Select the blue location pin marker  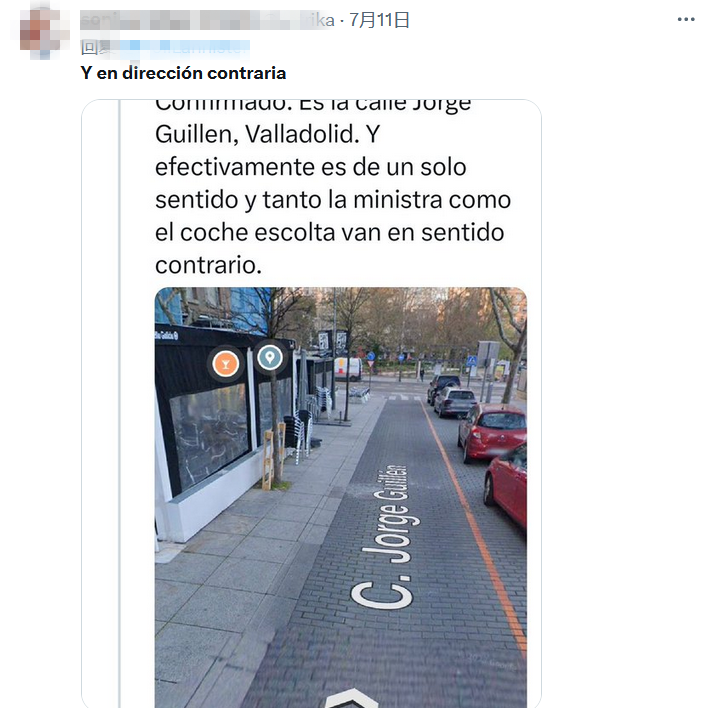coord(270,357)
